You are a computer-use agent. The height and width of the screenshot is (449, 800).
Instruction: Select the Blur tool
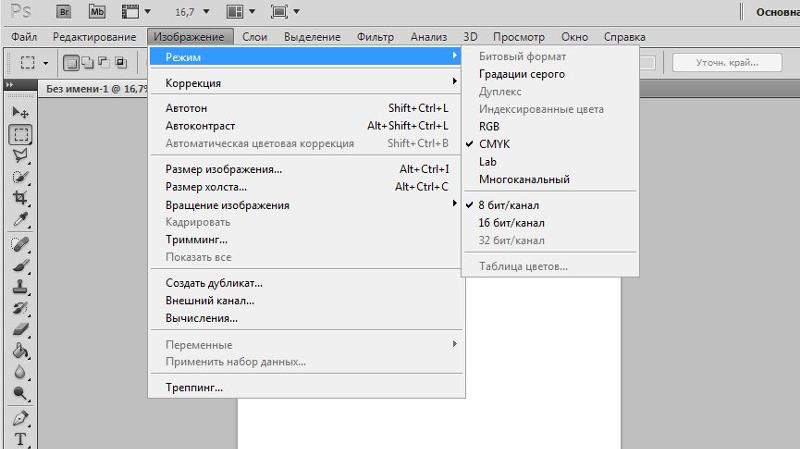20,372
